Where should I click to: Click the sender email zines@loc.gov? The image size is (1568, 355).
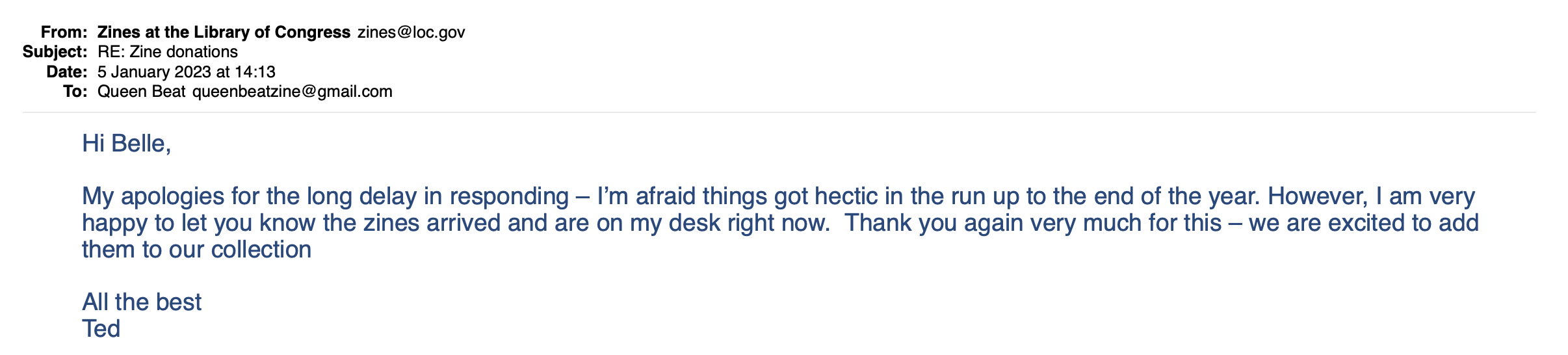411,33
